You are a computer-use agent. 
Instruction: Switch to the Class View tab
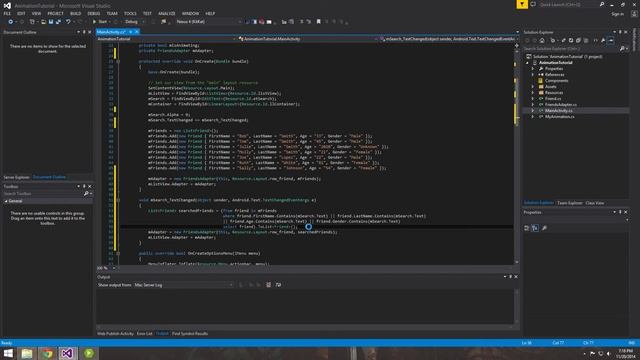[595, 203]
